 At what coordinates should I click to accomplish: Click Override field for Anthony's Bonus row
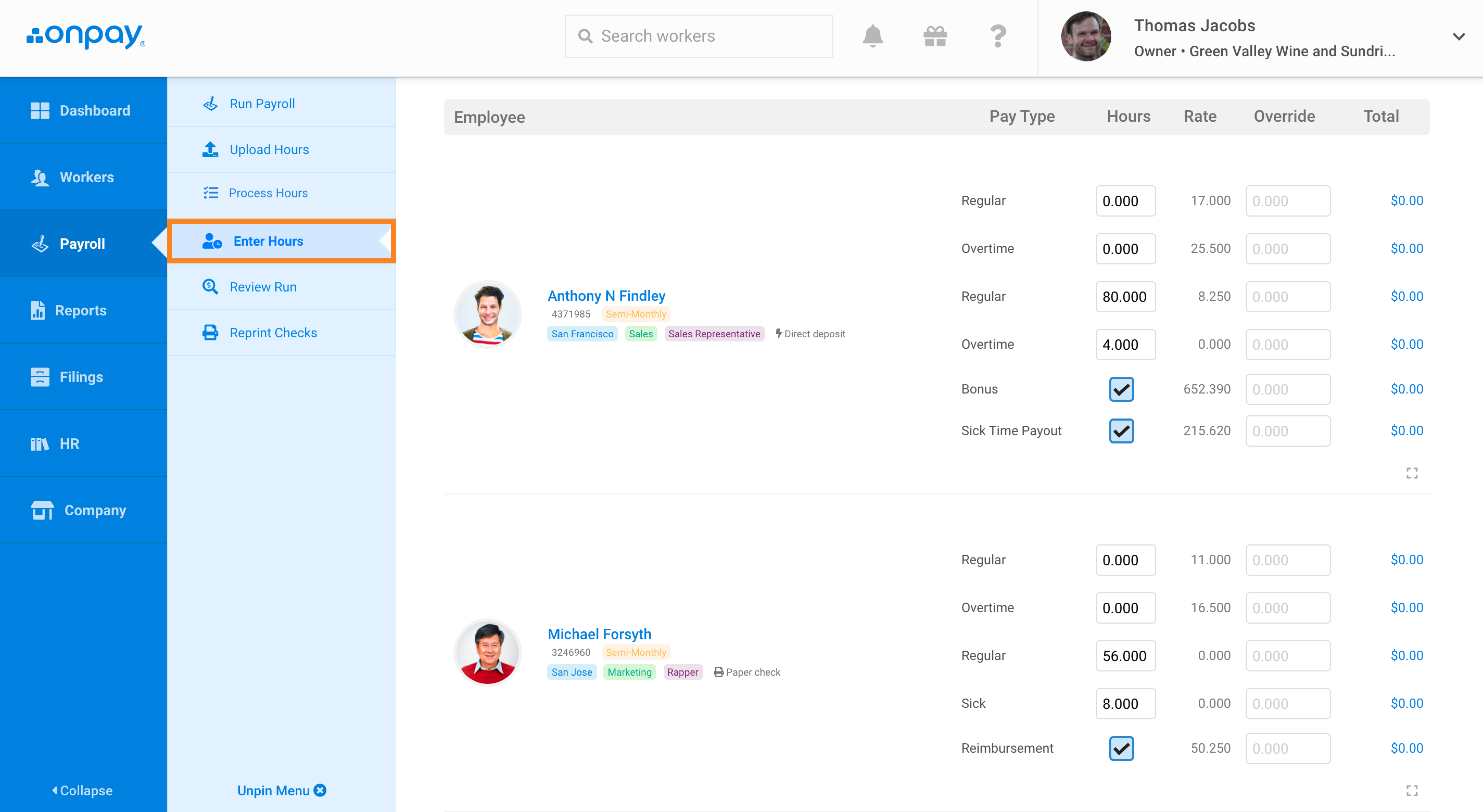(x=1288, y=390)
